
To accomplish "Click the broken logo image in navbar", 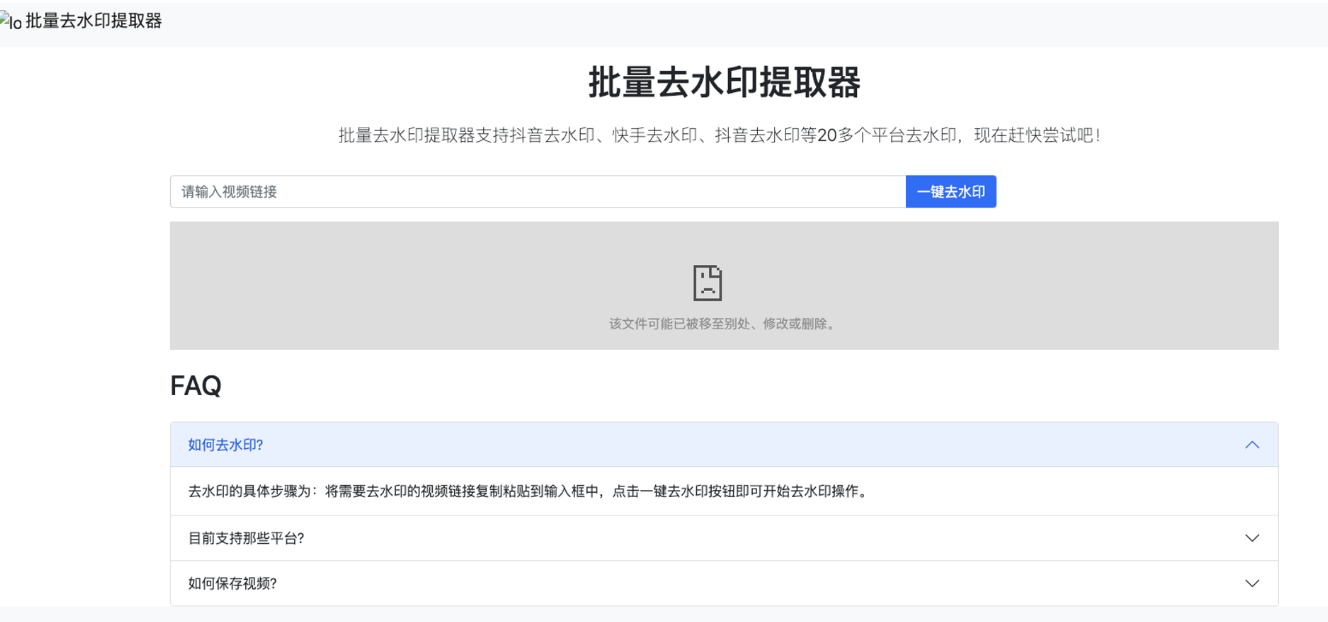I will (x=10, y=22).
